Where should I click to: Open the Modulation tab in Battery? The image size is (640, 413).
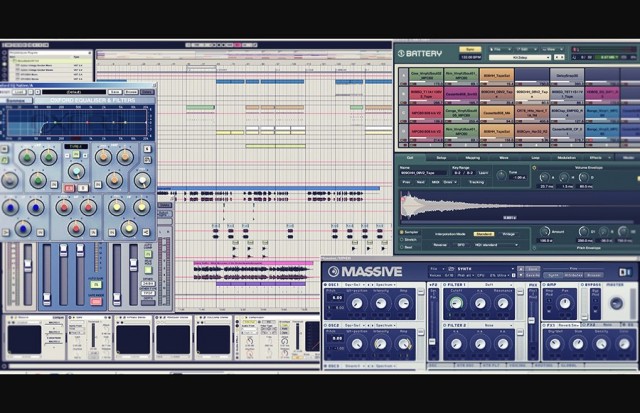point(566,157)
